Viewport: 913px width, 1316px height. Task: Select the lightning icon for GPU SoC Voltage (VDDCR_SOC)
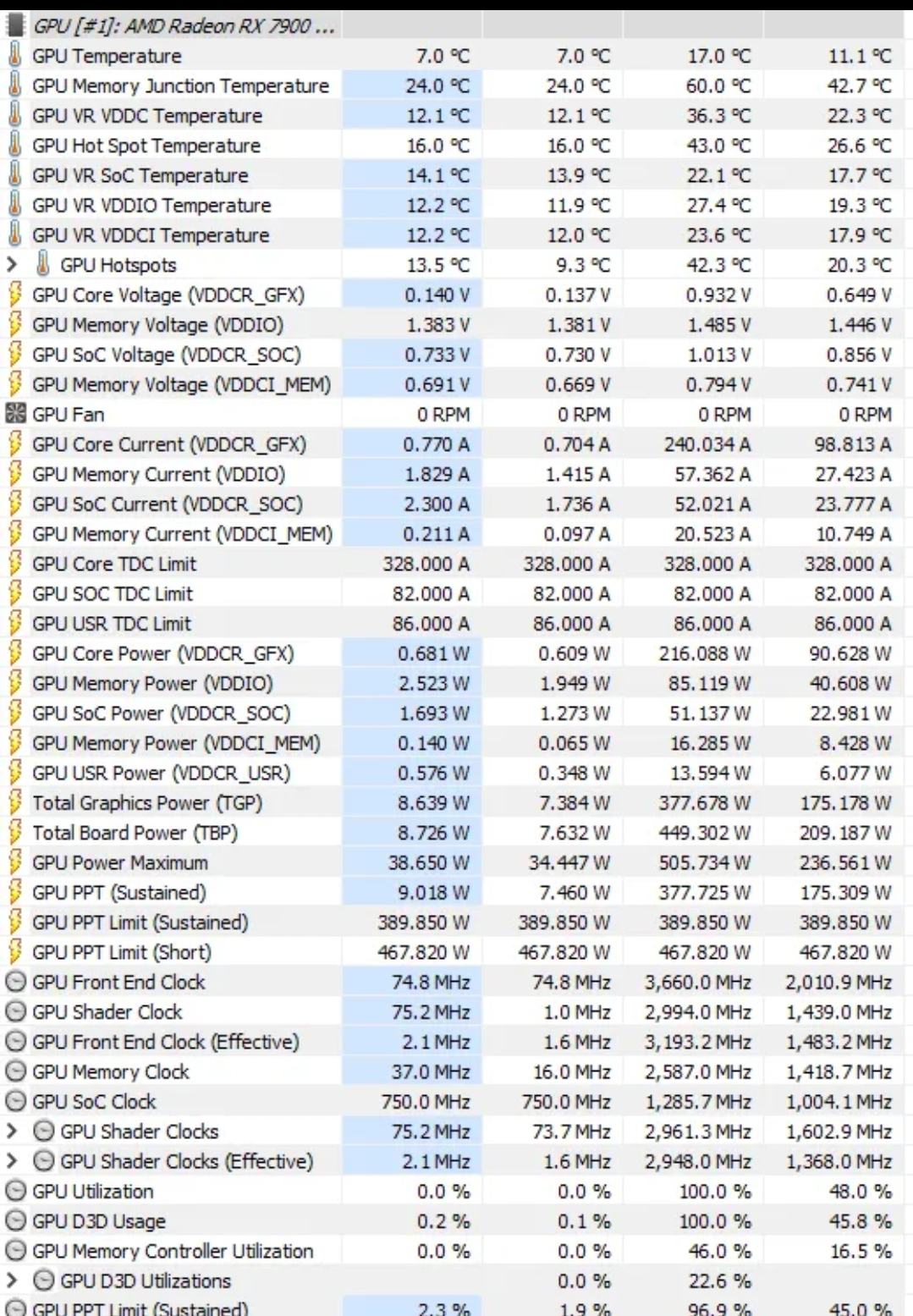(14, 355)
